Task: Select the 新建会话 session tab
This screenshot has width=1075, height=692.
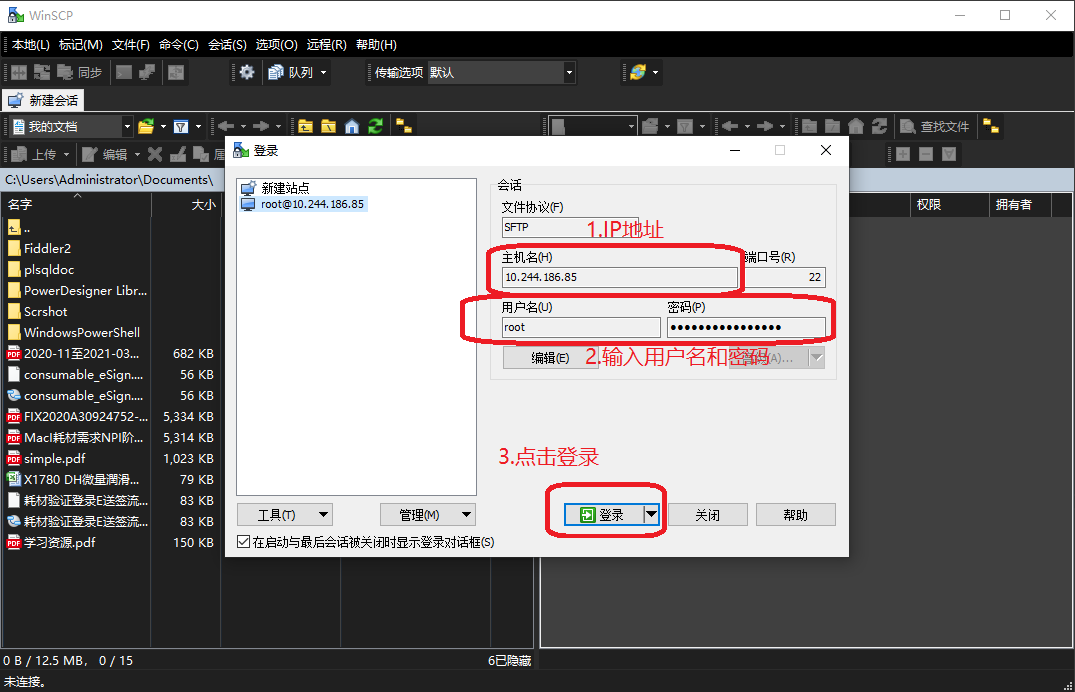Action: pyautogui.click(x=43, y=100)
